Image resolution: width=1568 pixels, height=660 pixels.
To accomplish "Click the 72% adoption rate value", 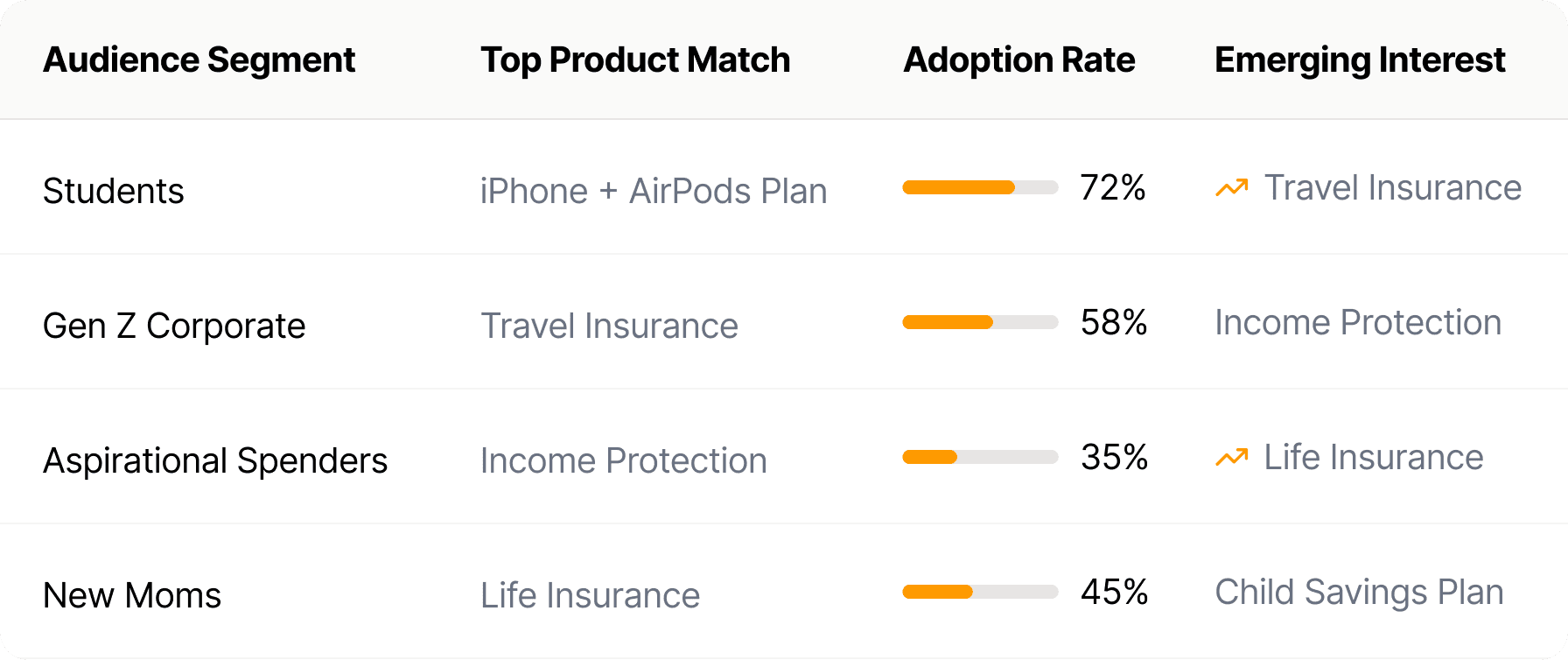I will (1113, 187).
